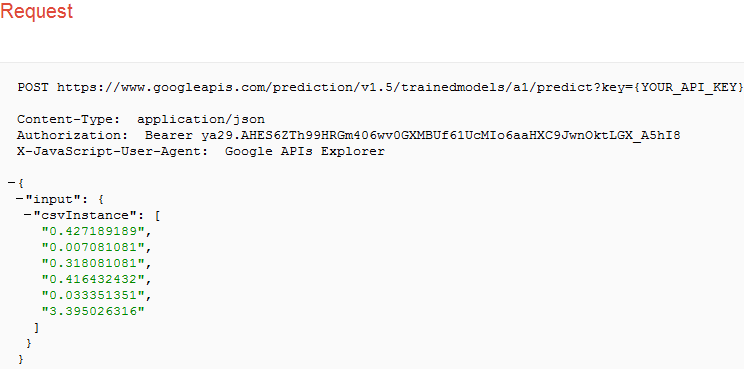Click the Authorization header label
This screenshot has width=744, height=369.
[x=73, y=135]
